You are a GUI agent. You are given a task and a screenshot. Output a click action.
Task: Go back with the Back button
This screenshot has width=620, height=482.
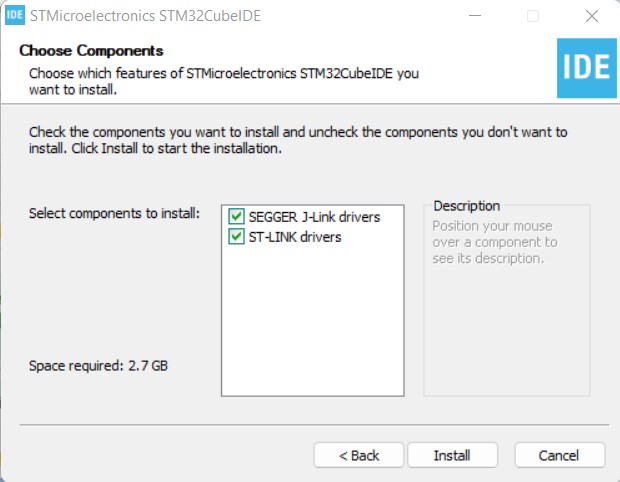pos(359,455)
